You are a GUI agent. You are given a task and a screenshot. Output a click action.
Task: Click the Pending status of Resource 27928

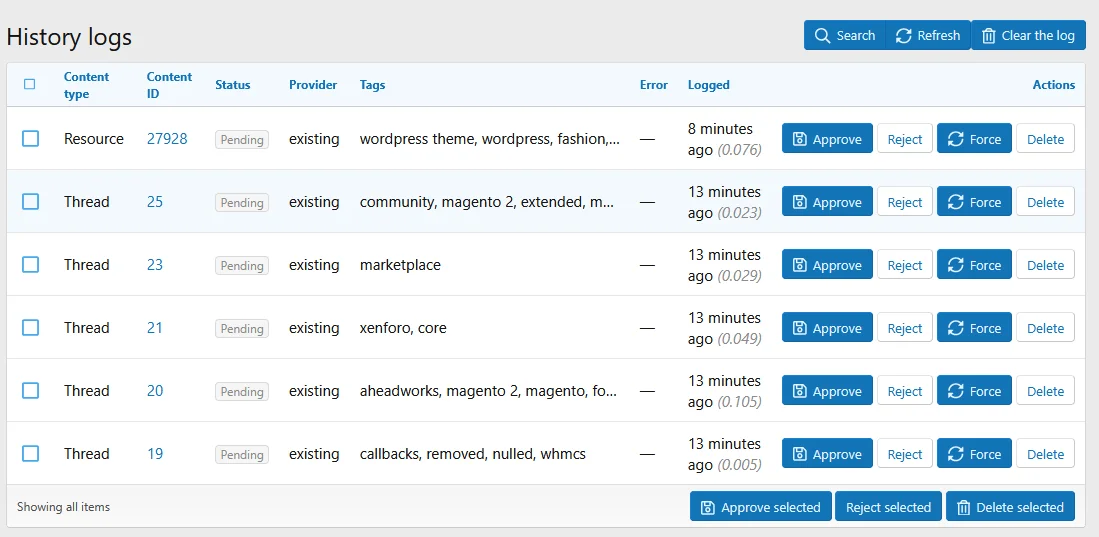(x=242, y=140)
